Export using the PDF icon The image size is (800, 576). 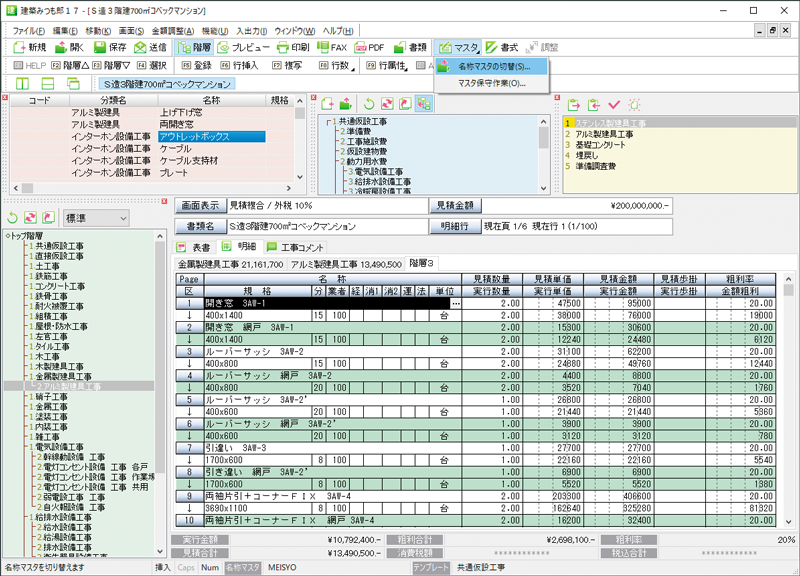pyautogui.click(x=361, y=47)
